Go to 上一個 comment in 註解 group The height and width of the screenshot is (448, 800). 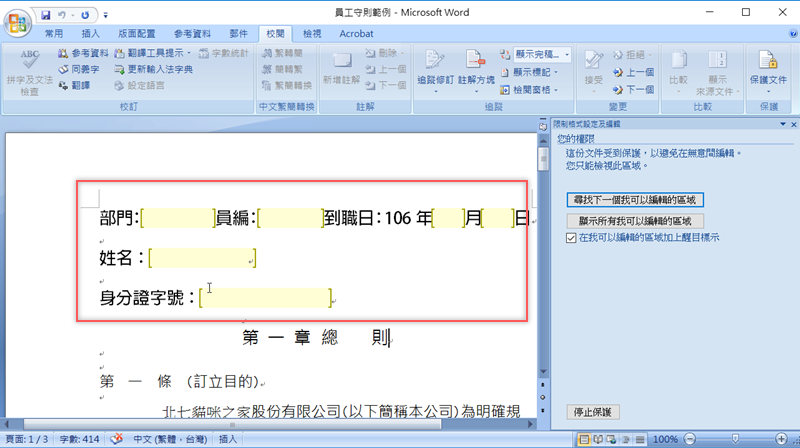[x=386, y=69]
